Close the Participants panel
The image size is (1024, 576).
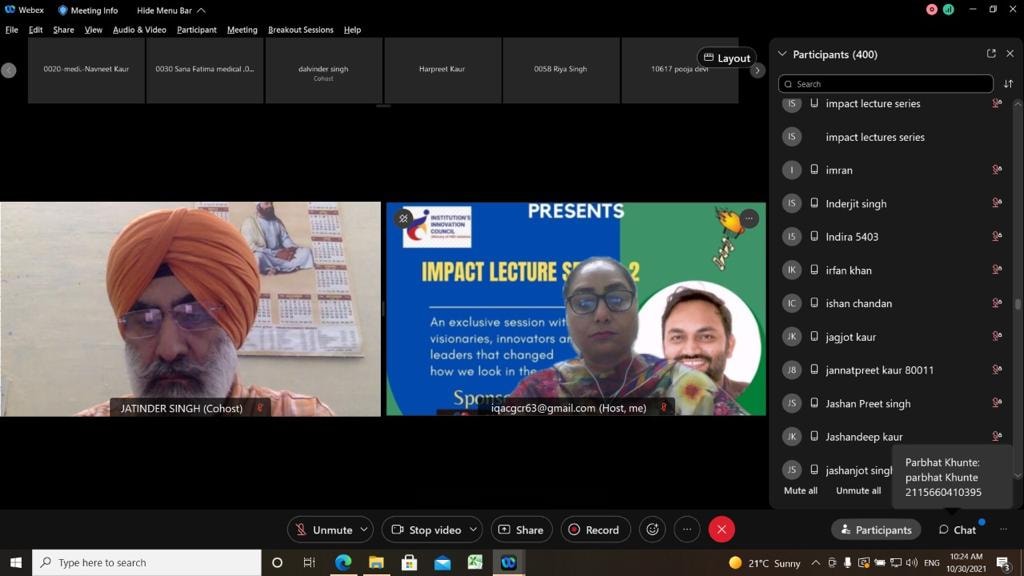pos(1010,54)
